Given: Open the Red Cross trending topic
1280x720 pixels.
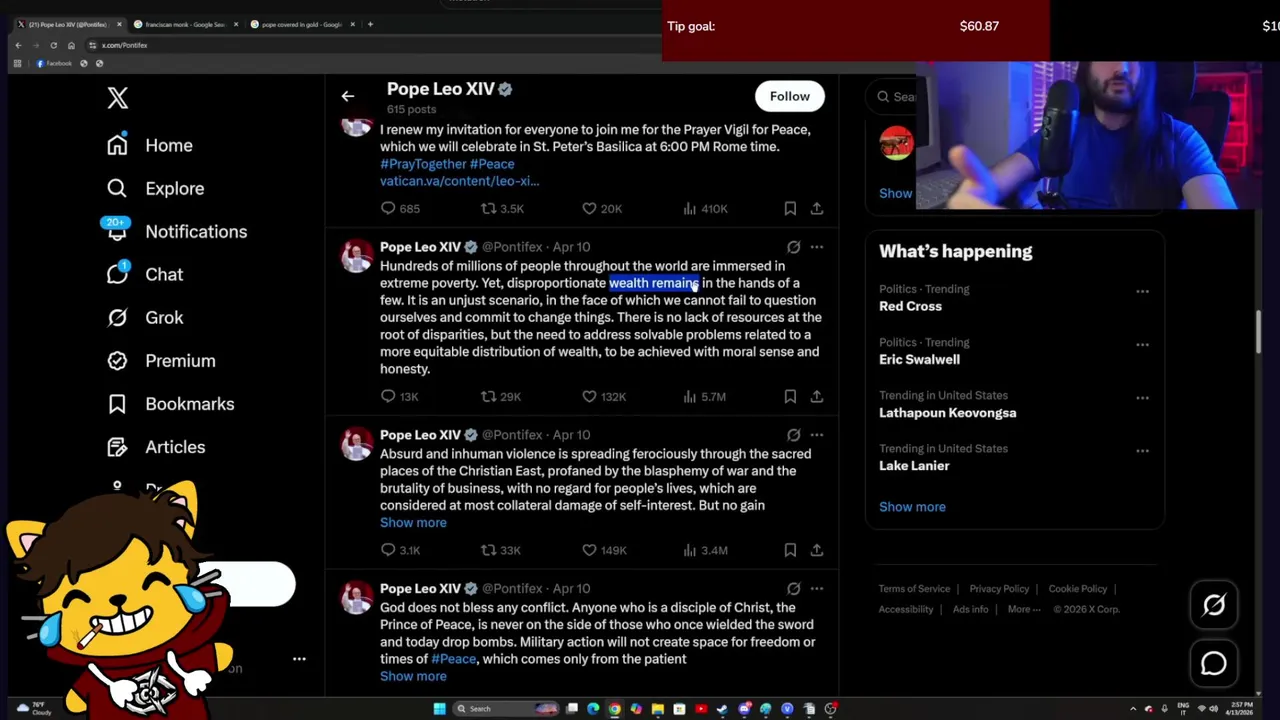Looking at the screenshot, I should pos(910,306).
